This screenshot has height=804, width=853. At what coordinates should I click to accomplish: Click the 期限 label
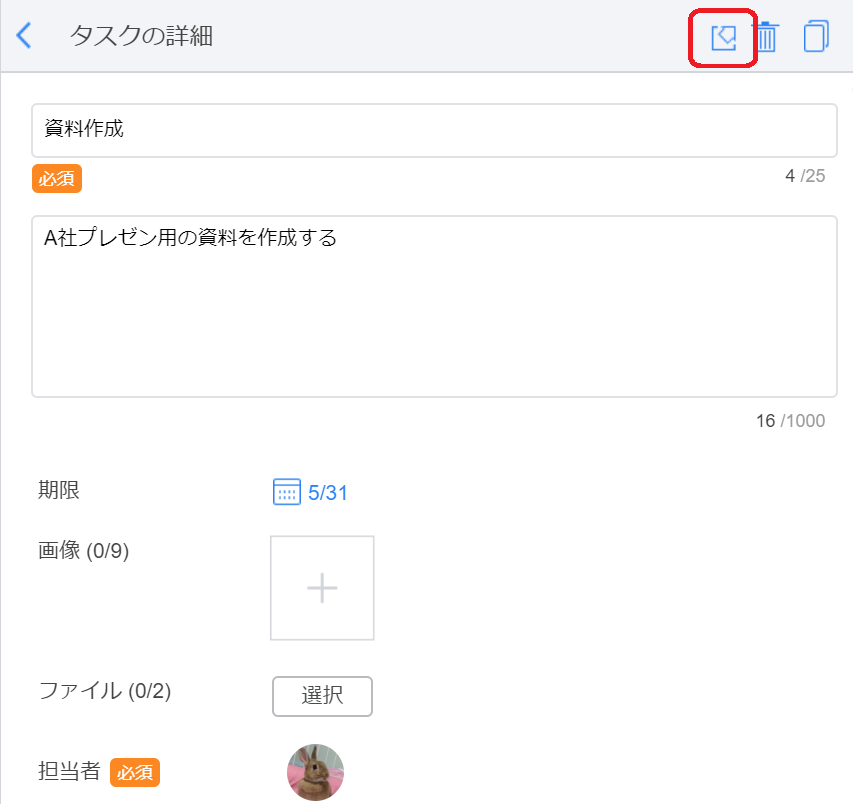point(59,490)
